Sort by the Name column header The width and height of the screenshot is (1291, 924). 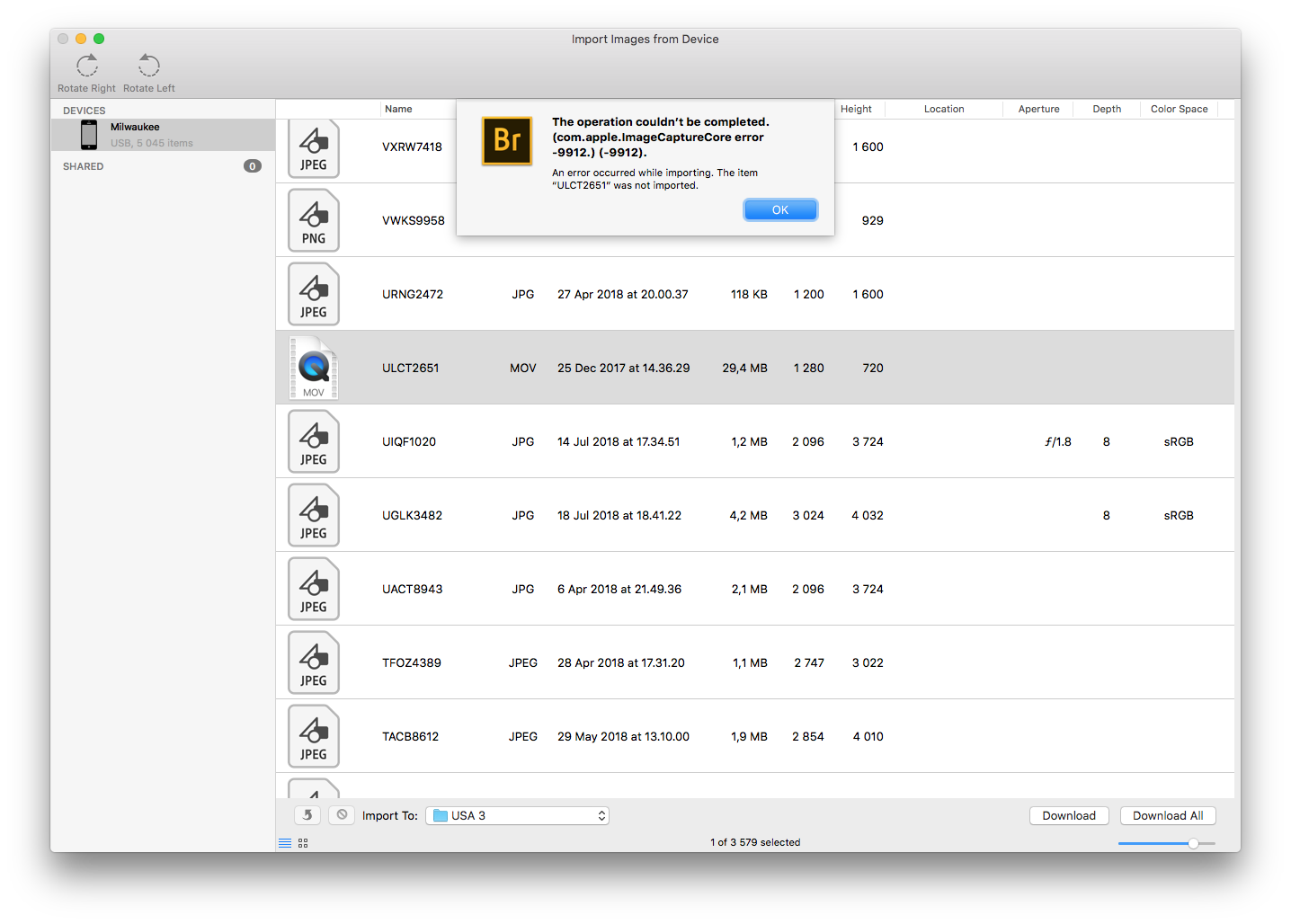398,109
